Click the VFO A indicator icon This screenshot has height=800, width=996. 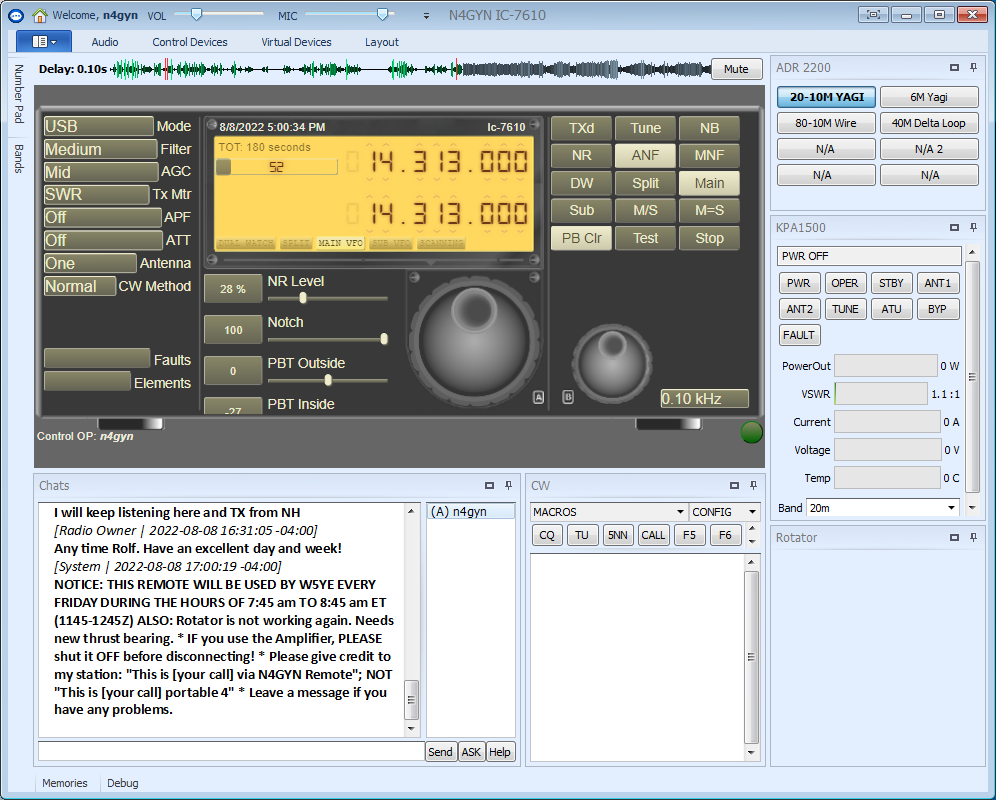539,397
